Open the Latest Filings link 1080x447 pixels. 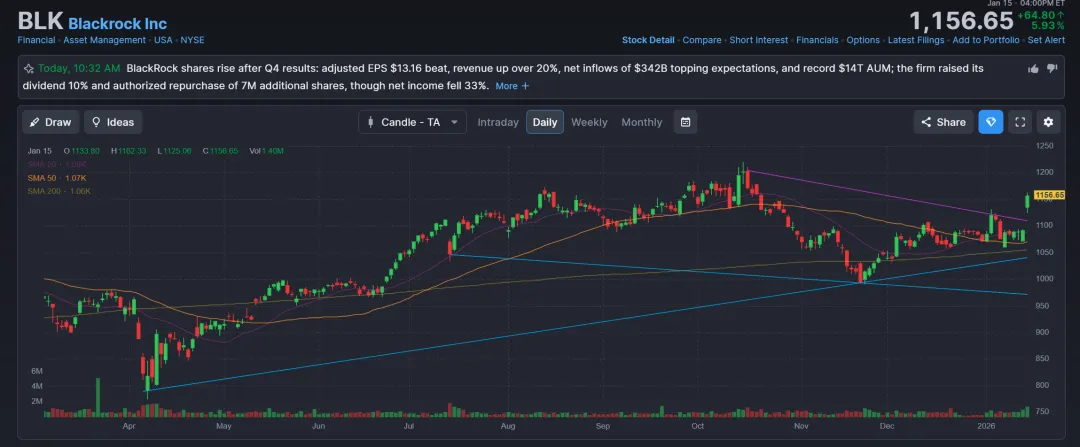pos(916,40)
